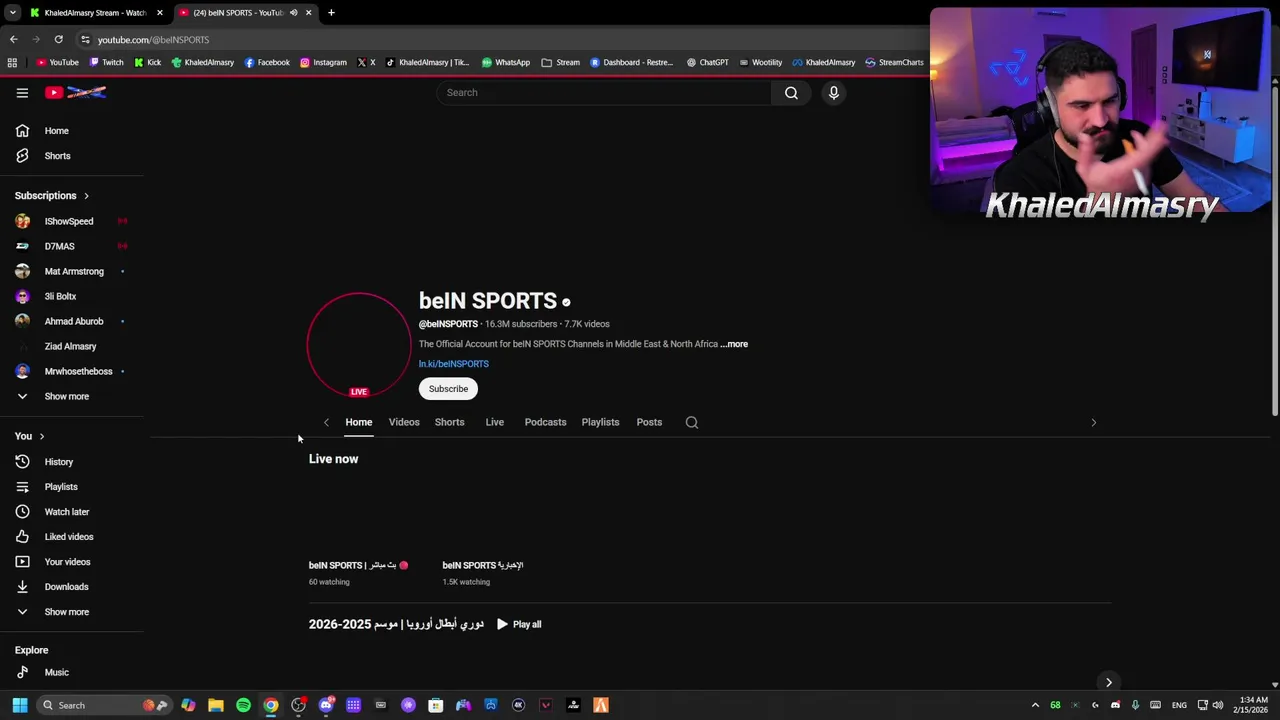The height and width of the screenshot is (720, 1280).
Task: Open the Kick bookmark
Action: coord(148,62)
